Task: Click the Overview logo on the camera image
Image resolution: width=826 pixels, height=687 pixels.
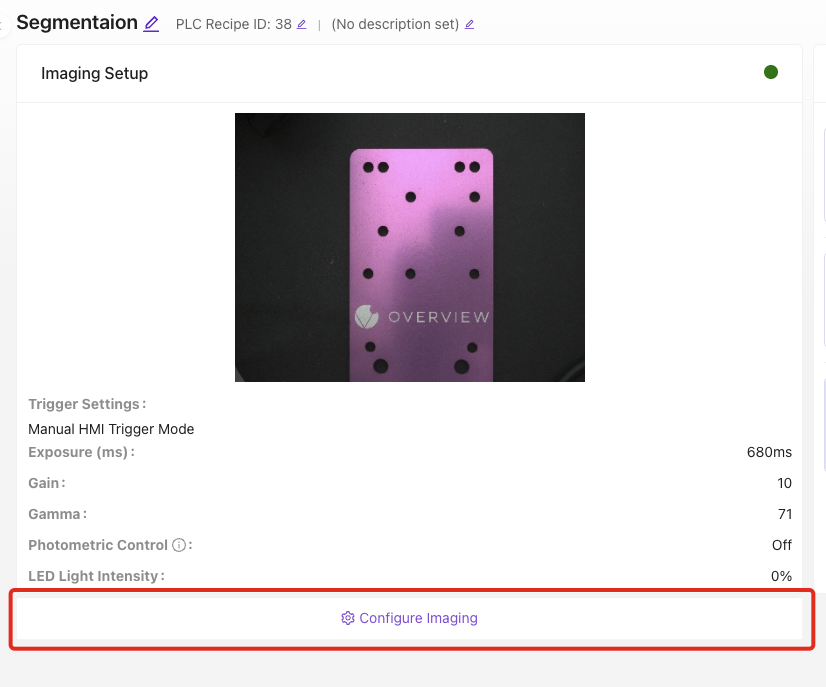Action: [366, 316]
